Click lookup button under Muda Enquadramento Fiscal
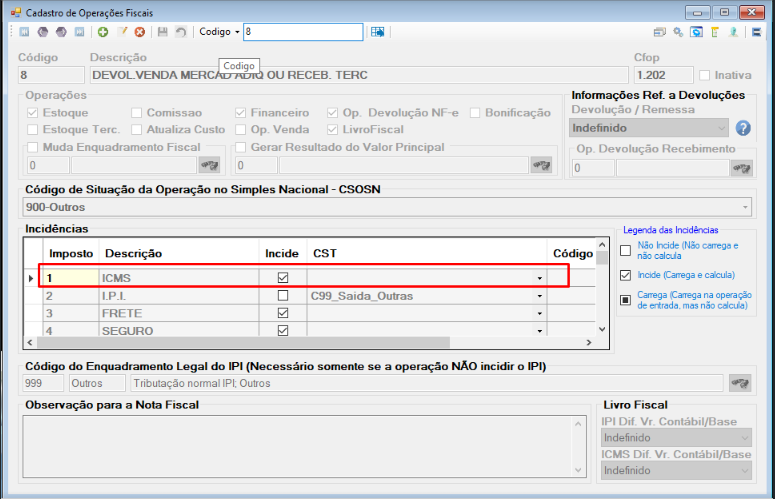This screenshot has width=775, height=499. tap(210, 165)
